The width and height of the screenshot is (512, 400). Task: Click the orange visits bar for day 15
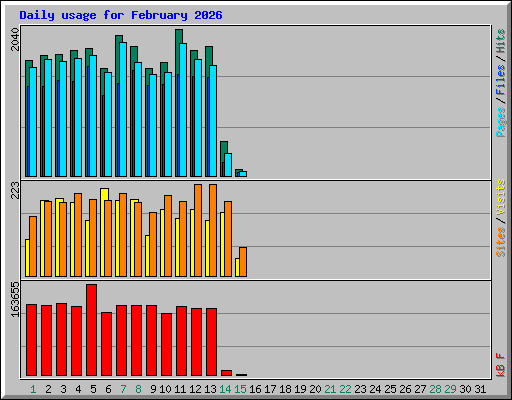pos(243,262)
